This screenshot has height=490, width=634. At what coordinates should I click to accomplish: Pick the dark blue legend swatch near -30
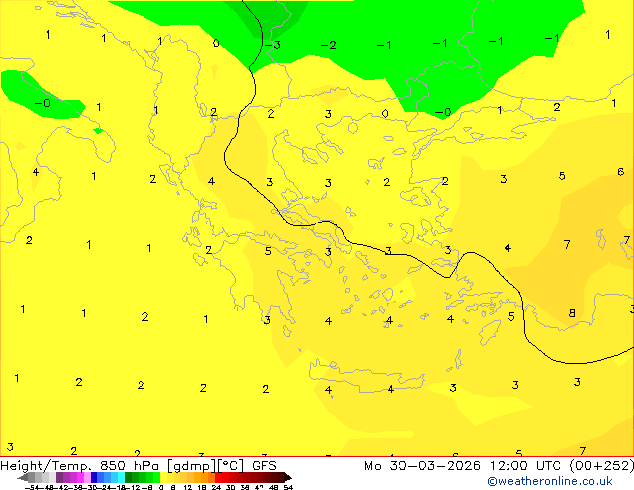pos(94,477)
